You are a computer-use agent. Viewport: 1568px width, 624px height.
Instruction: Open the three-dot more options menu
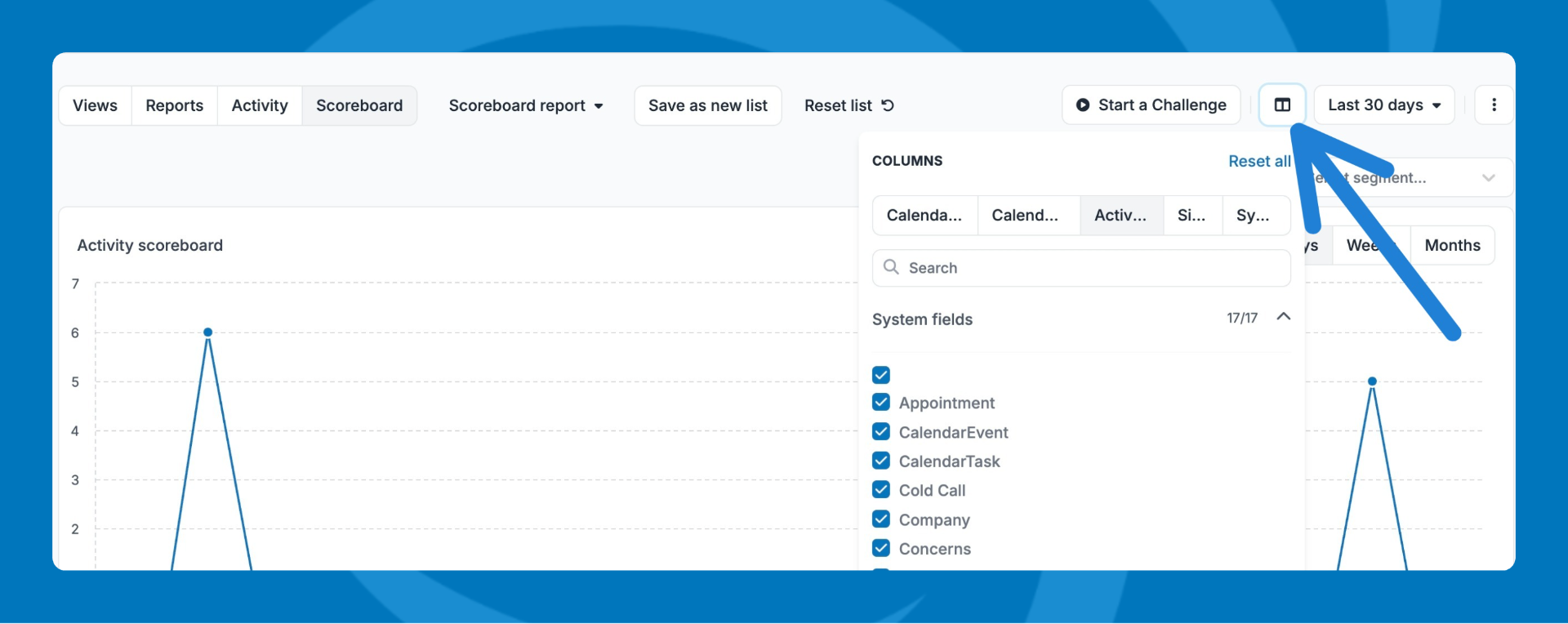[1494, 105]
